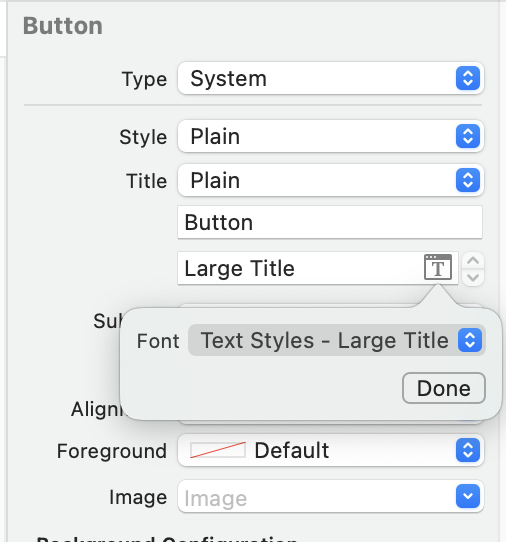Click the Large Title font field

tap(301, 268)
